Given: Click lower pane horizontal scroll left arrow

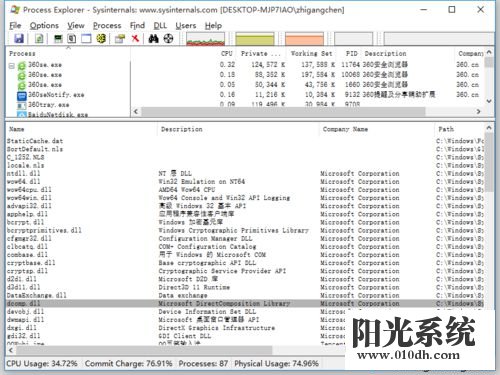Looking at the screenshot, I should point(11,351).
